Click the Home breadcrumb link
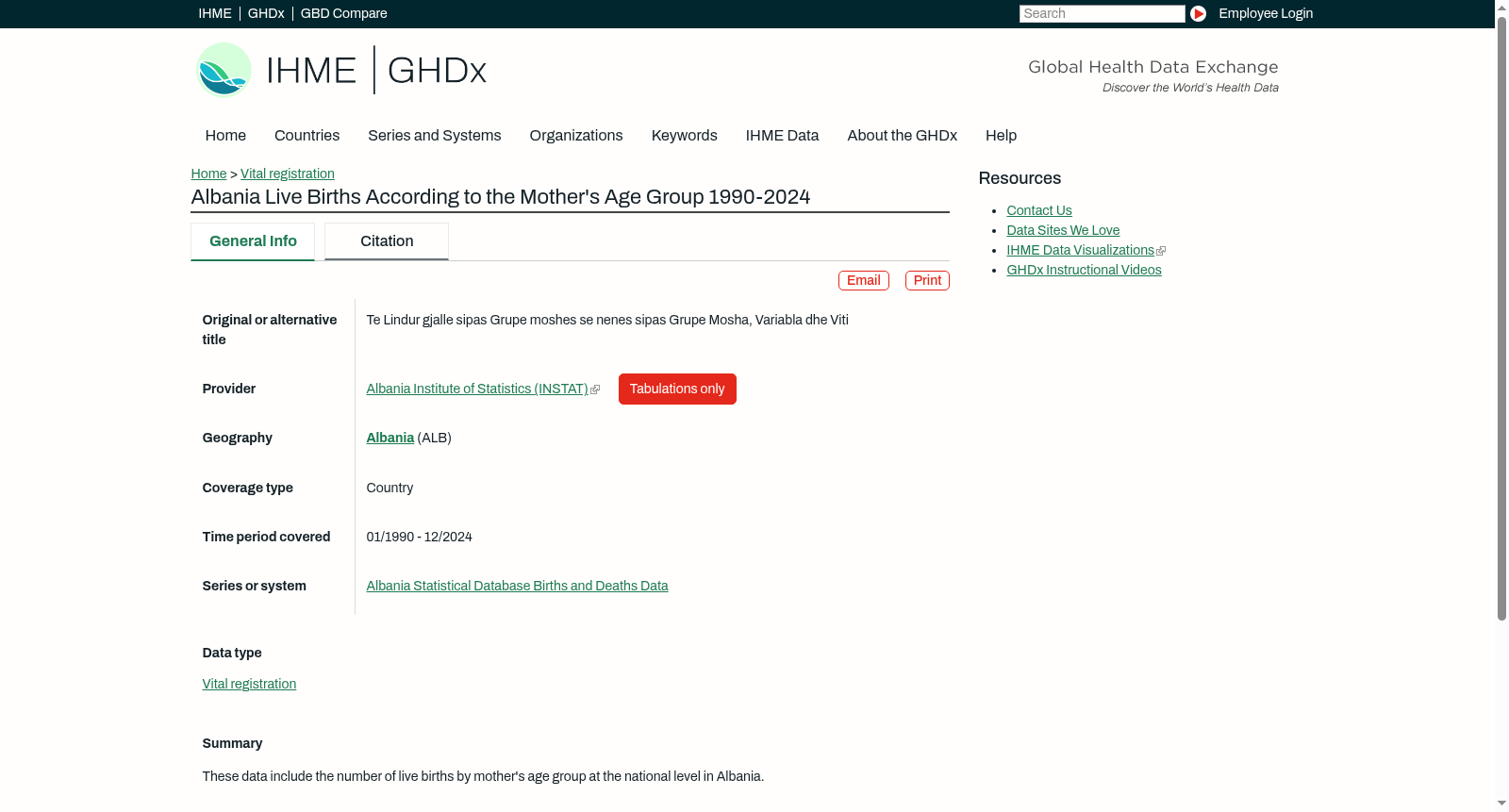The image size is (1509, 812). click(x=208, y=174)
